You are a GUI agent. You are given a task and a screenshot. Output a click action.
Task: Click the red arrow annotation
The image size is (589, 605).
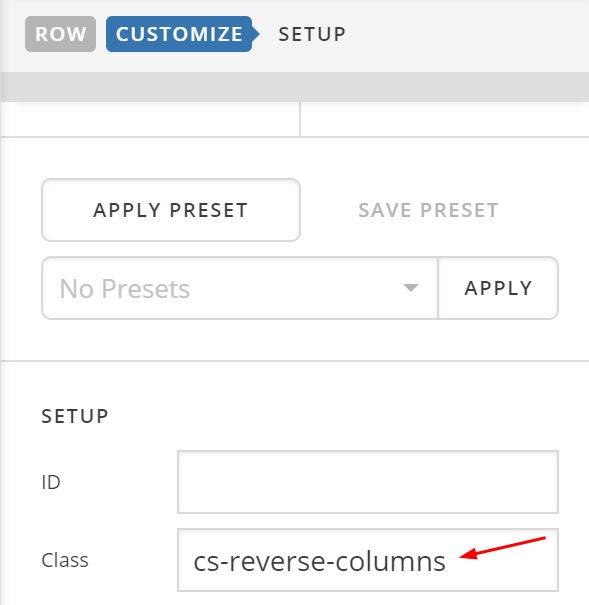(x=502, y=548)
